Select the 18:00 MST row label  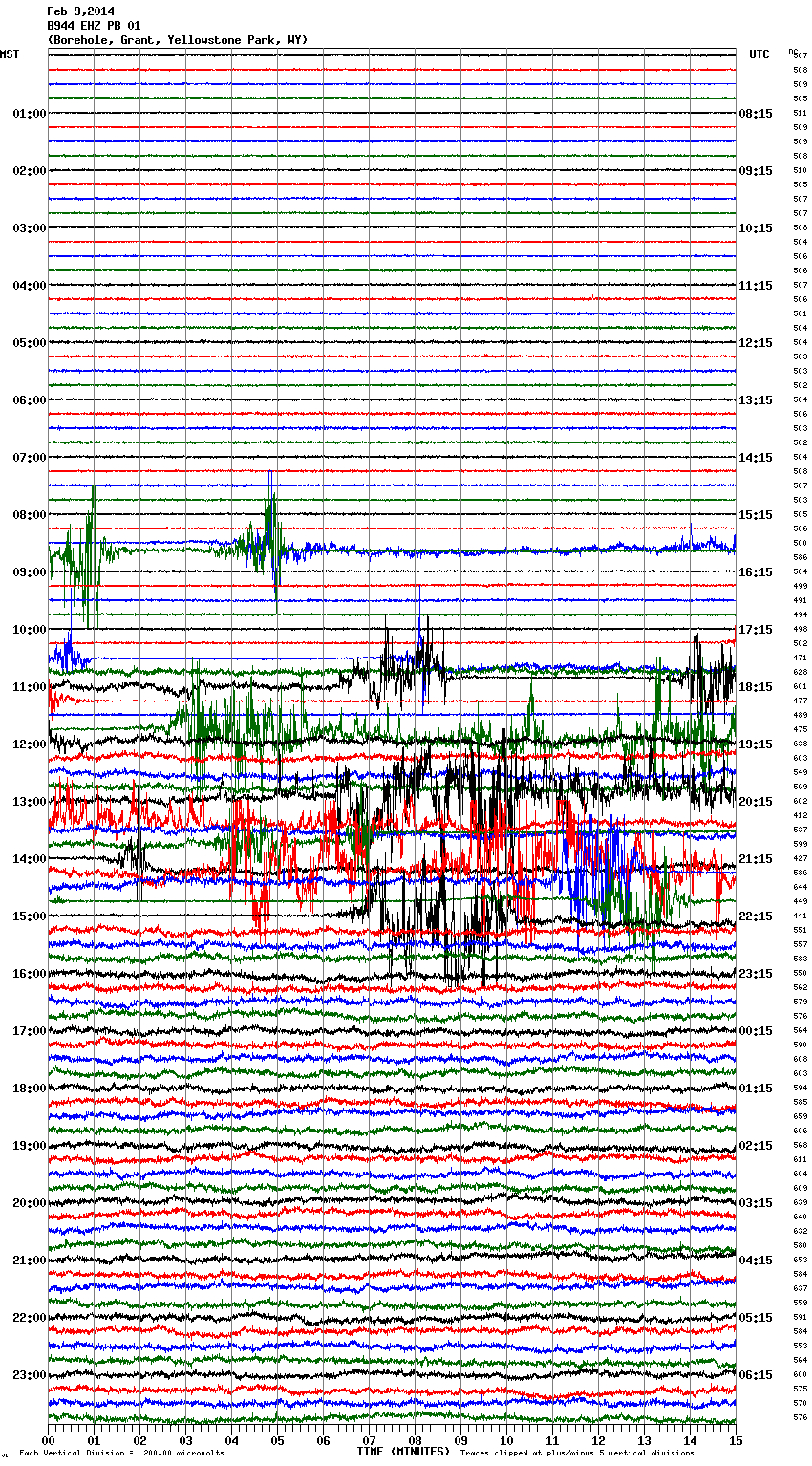pyautogui.click(x=30, y=1089)
